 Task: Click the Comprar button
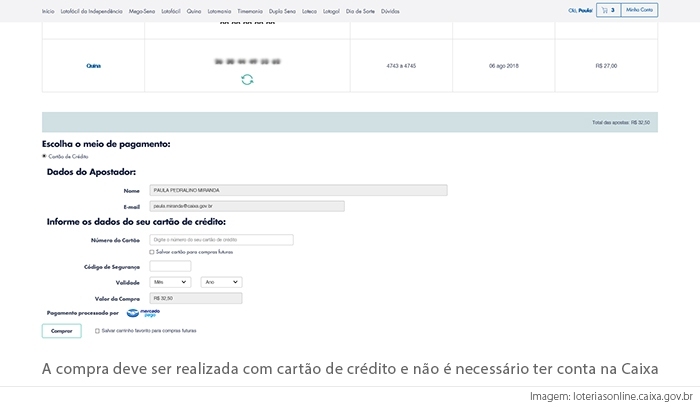pos(61,330)
